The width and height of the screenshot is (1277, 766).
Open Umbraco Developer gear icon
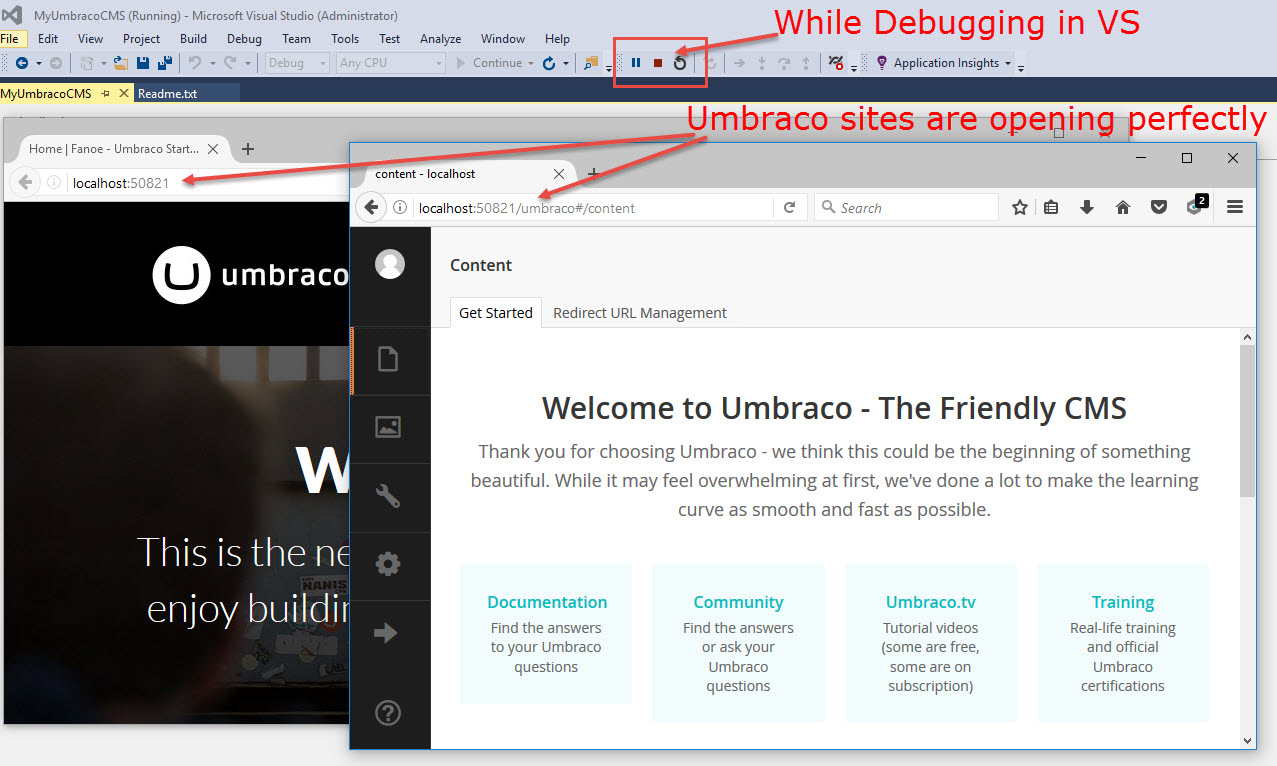388,564
